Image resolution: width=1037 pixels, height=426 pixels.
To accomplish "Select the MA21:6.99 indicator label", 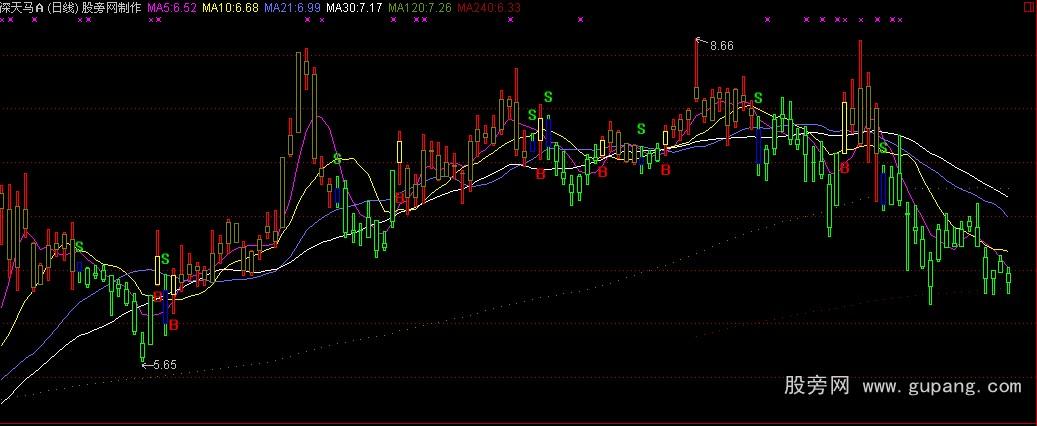I will coord(292,8).
